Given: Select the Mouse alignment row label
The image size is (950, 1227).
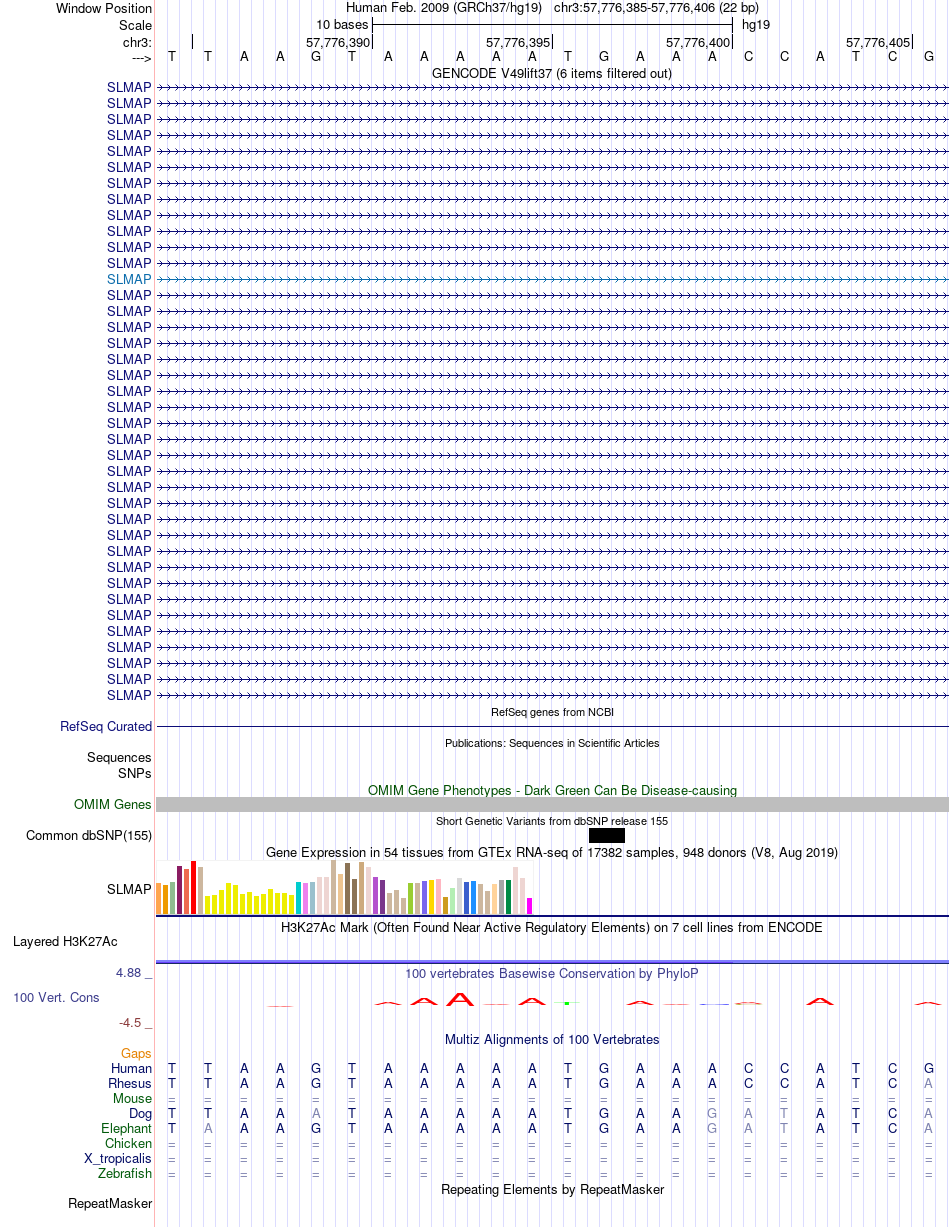Looking at the screenshot, I should (x=133, y=1099).
